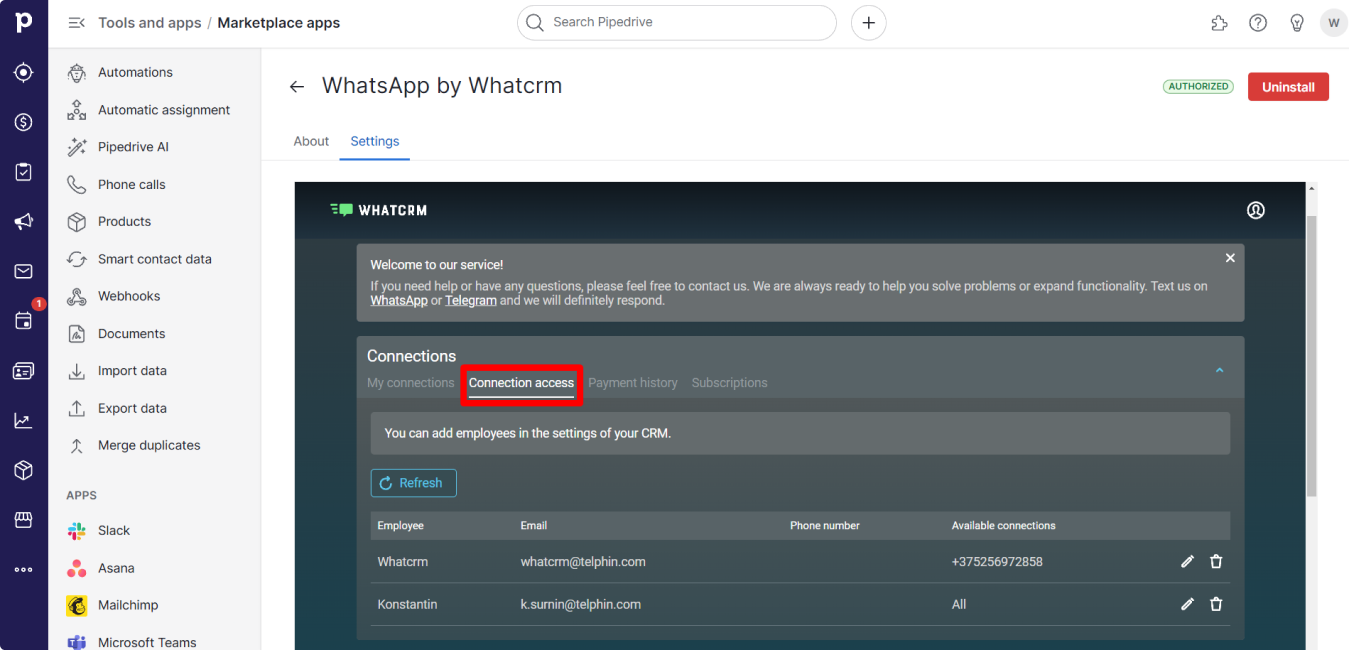The width and height of the screenshot is (1349, 650).
Task: Open the Insights chart icon in sidebar
Action: pos(24,420)
